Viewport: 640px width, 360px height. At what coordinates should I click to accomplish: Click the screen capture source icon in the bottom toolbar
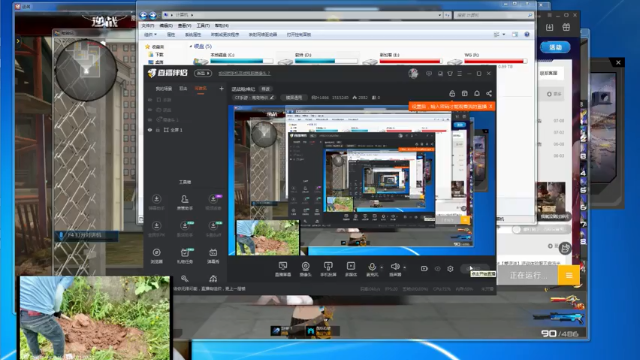[283, 267]
